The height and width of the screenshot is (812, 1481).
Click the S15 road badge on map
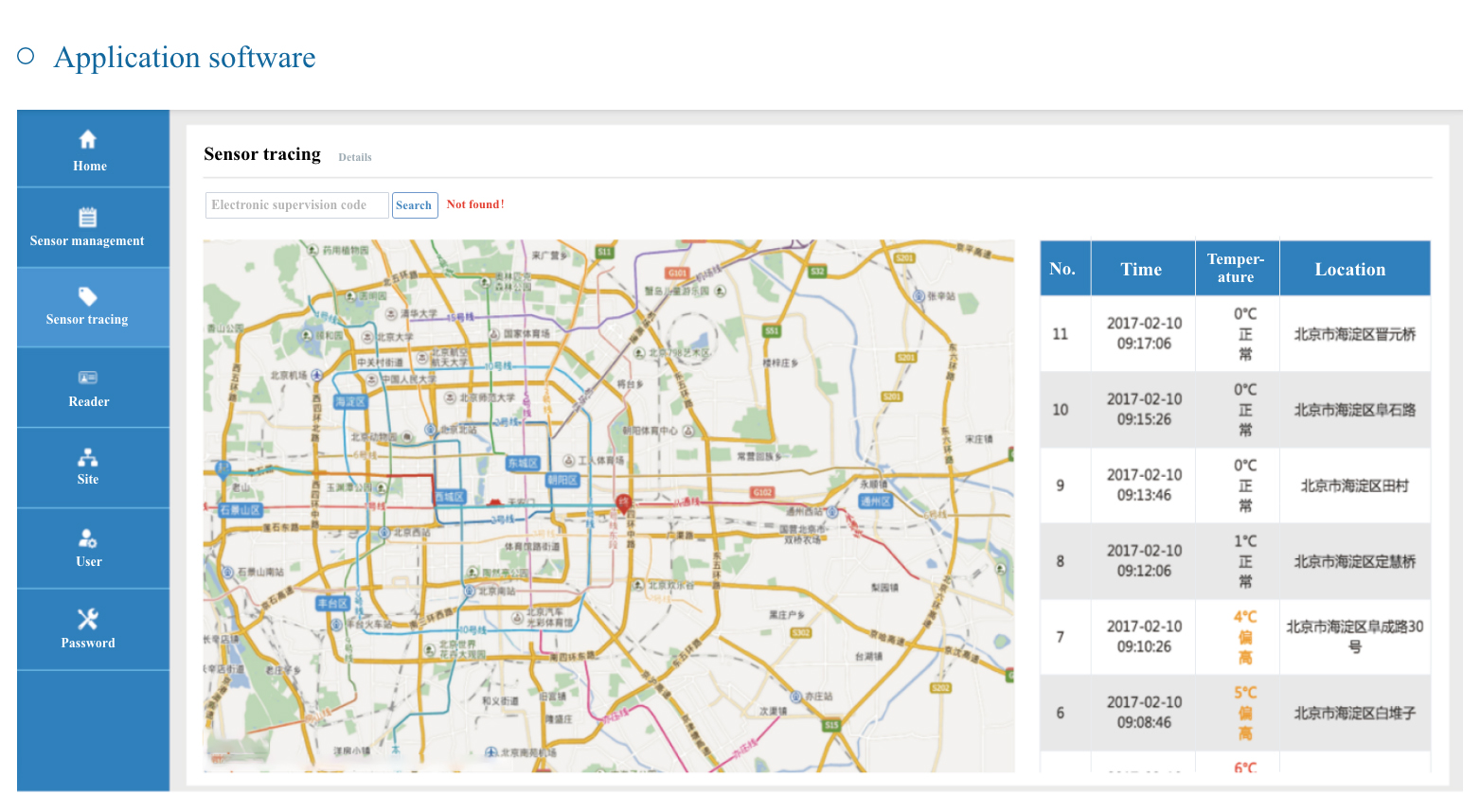pos(831,725)
